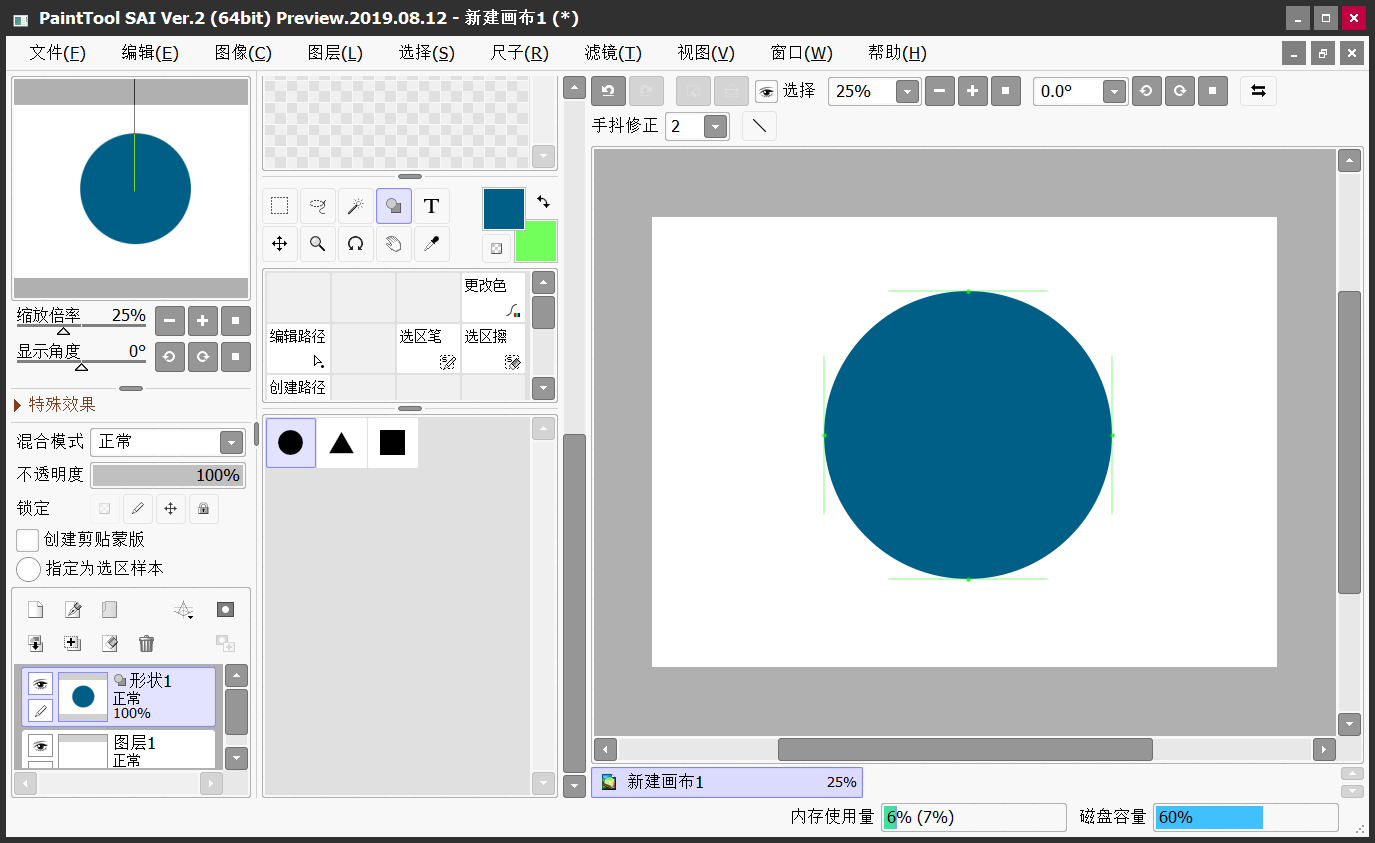Open perspective ruler layer menu
Screen dimensions: 1375x843
(183, 610)
